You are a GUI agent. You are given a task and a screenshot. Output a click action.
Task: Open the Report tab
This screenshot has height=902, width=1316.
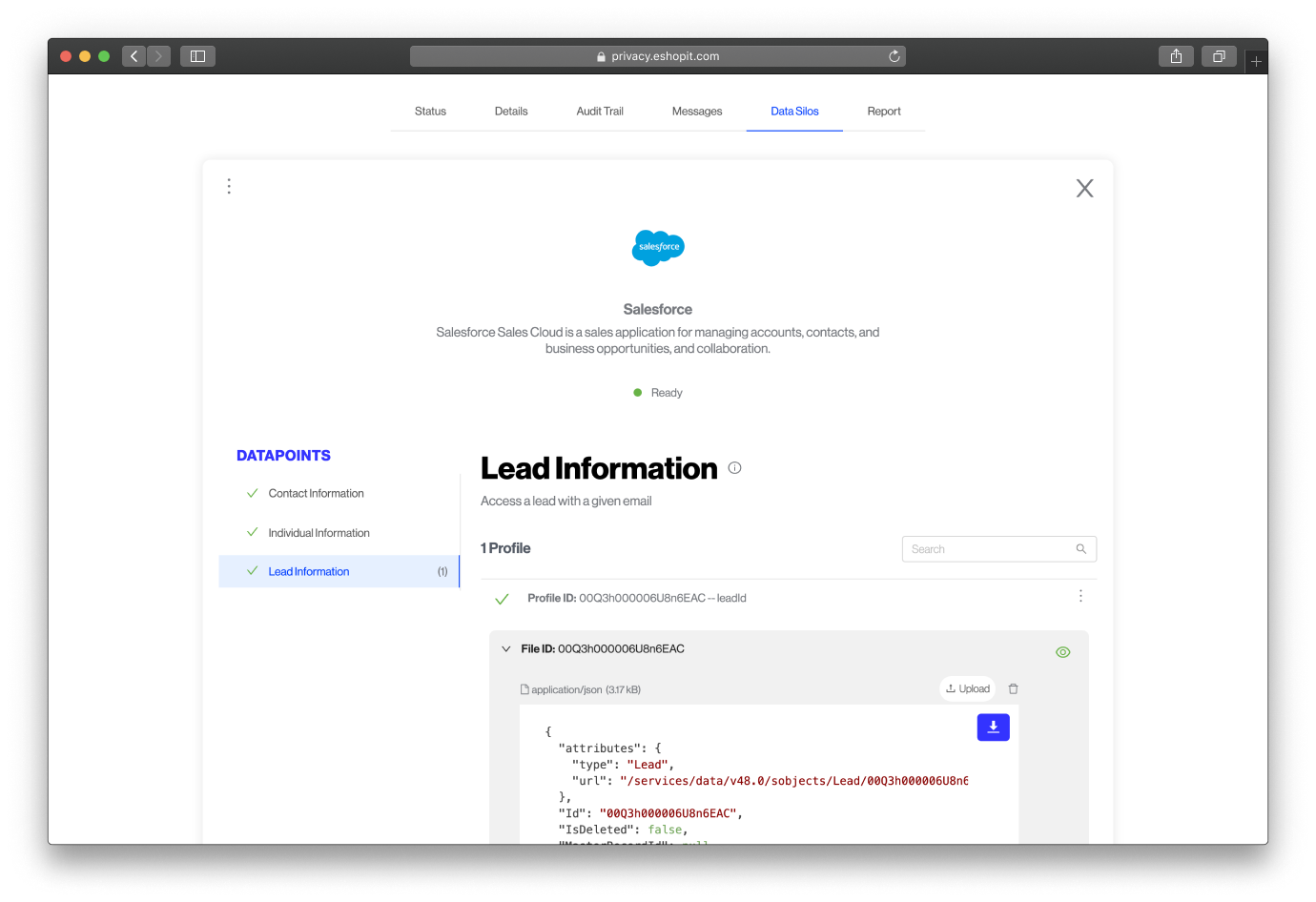[884, 112]
